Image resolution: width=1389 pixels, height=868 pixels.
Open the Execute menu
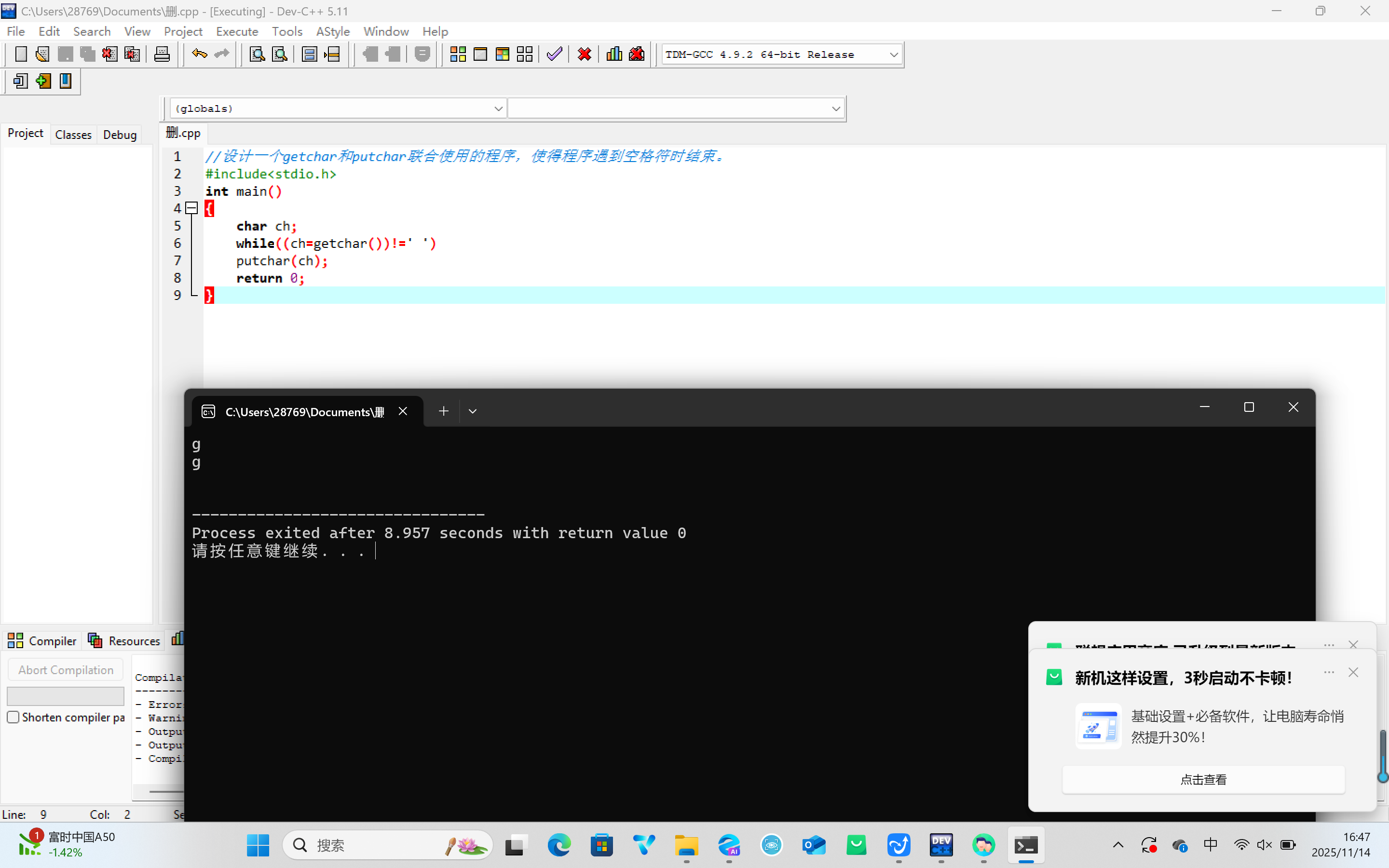pos(236,31)
